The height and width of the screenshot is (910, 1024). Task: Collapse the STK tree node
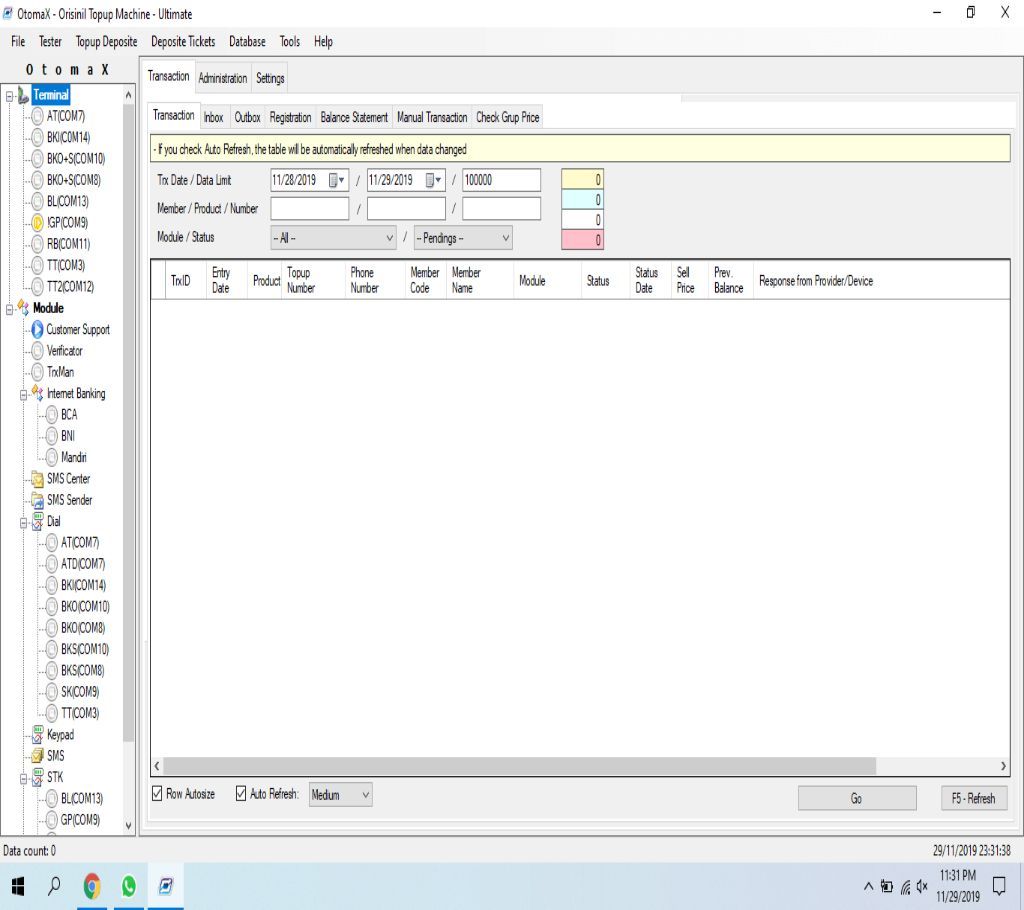[24, 779]
